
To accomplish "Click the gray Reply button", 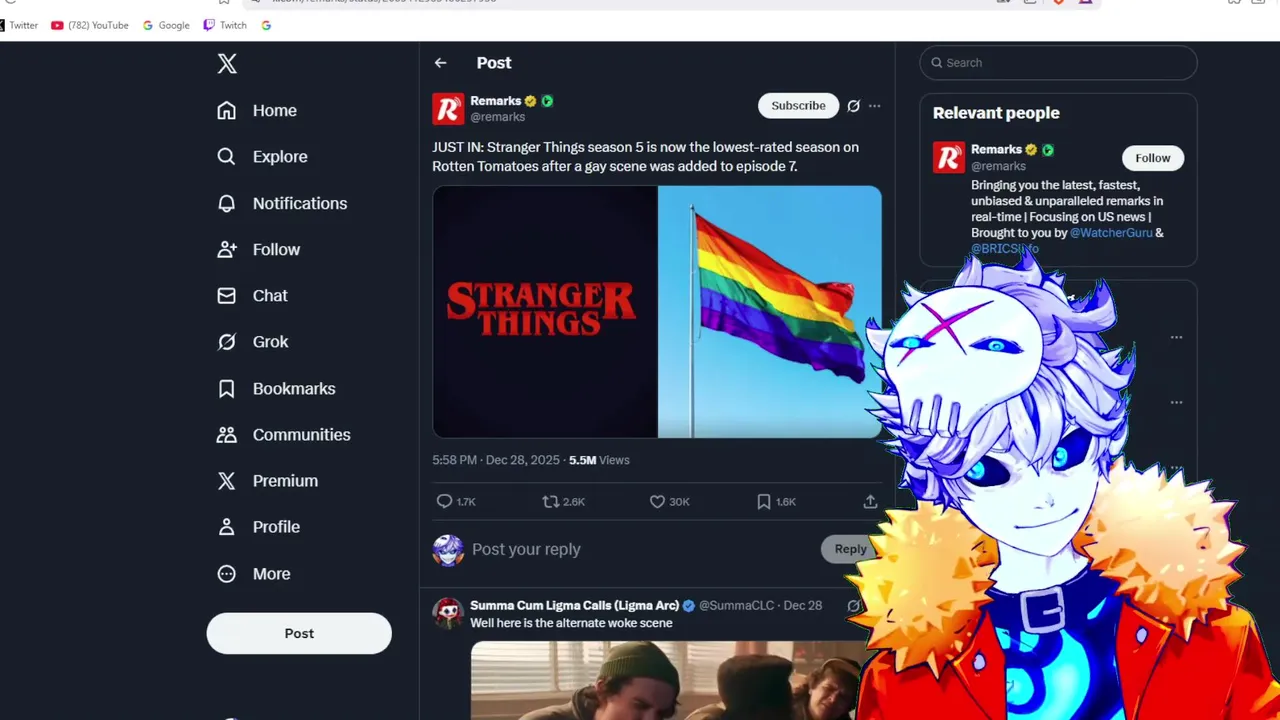I will pyautogui.click(x=850, y=549).
